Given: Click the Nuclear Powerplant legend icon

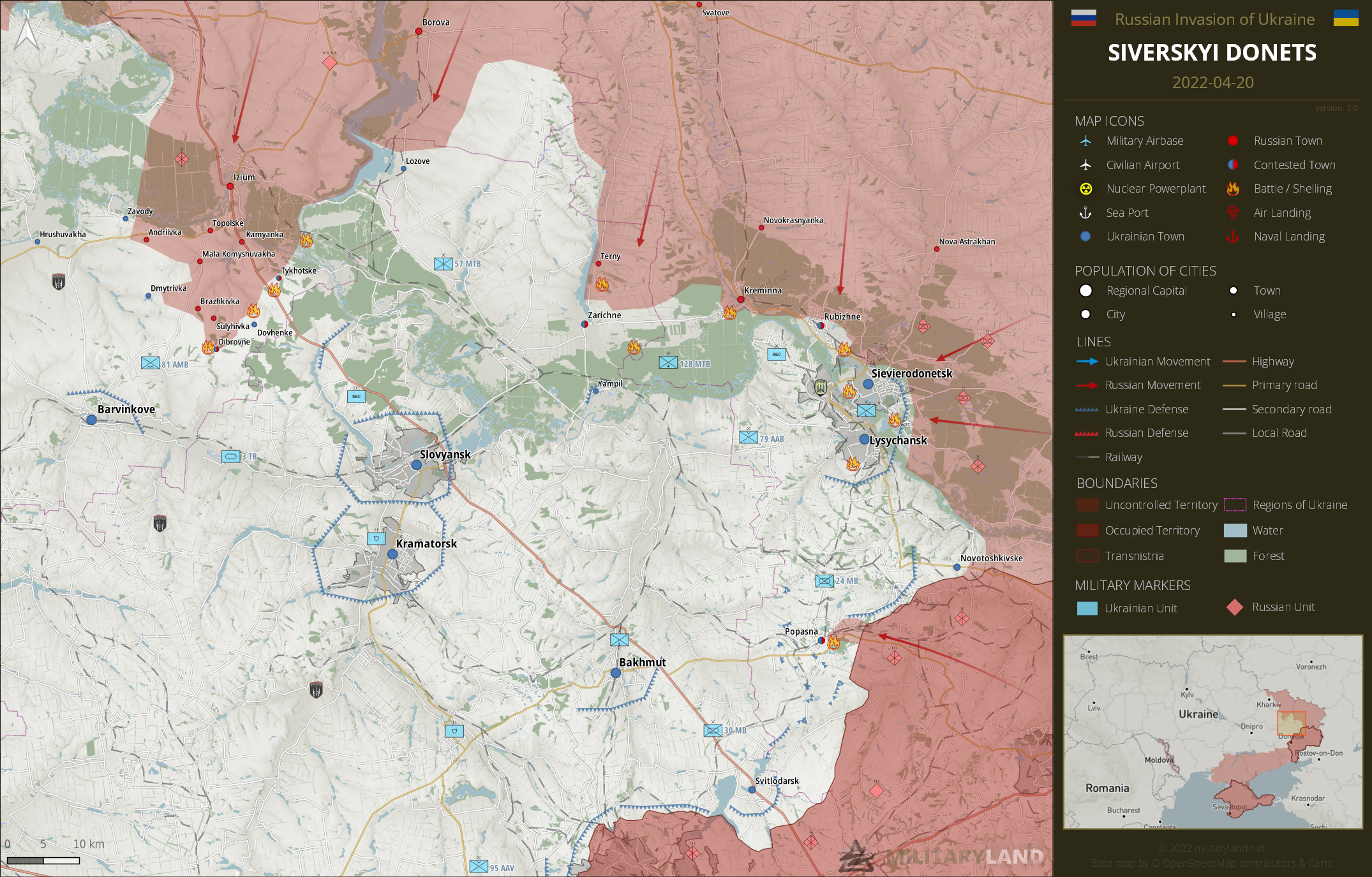Looking at the screenshot, I should (x=1085, y=189).
